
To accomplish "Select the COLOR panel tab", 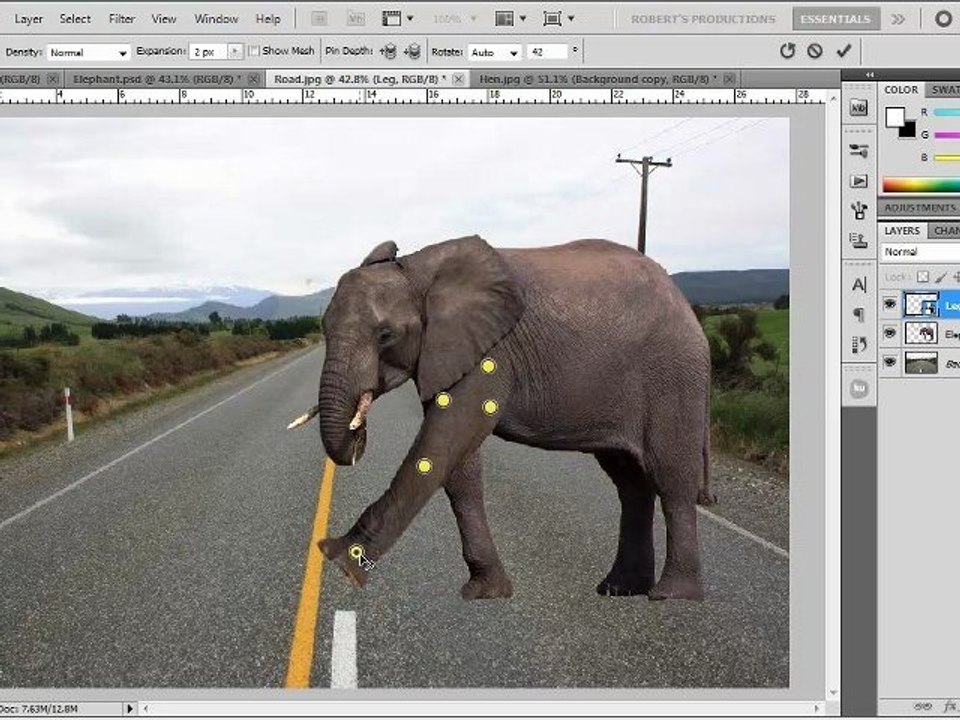I will tap(901, 90).
